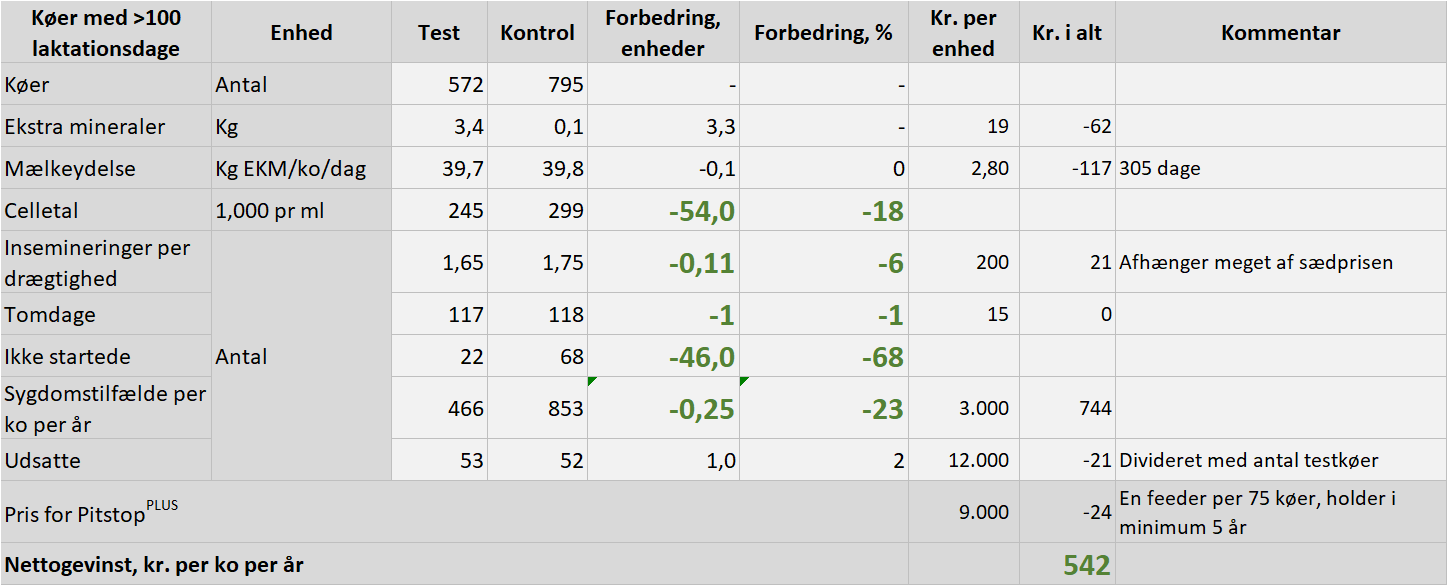Select the "Kg EKM/ko/dag" unit cell
Image resolution: width=1447 pixels, height=585 pixels.
click(x=290, y=169)
